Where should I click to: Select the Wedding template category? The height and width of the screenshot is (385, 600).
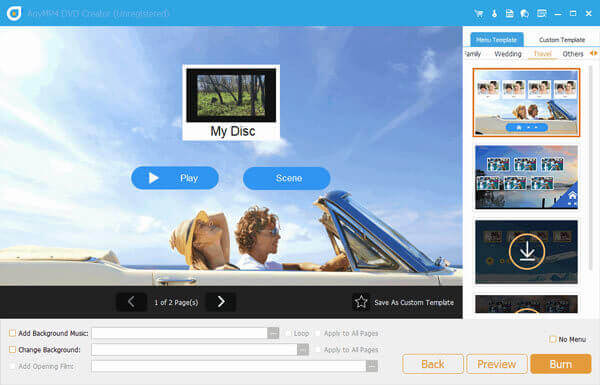pyautogui.click(x=508, y=54)
